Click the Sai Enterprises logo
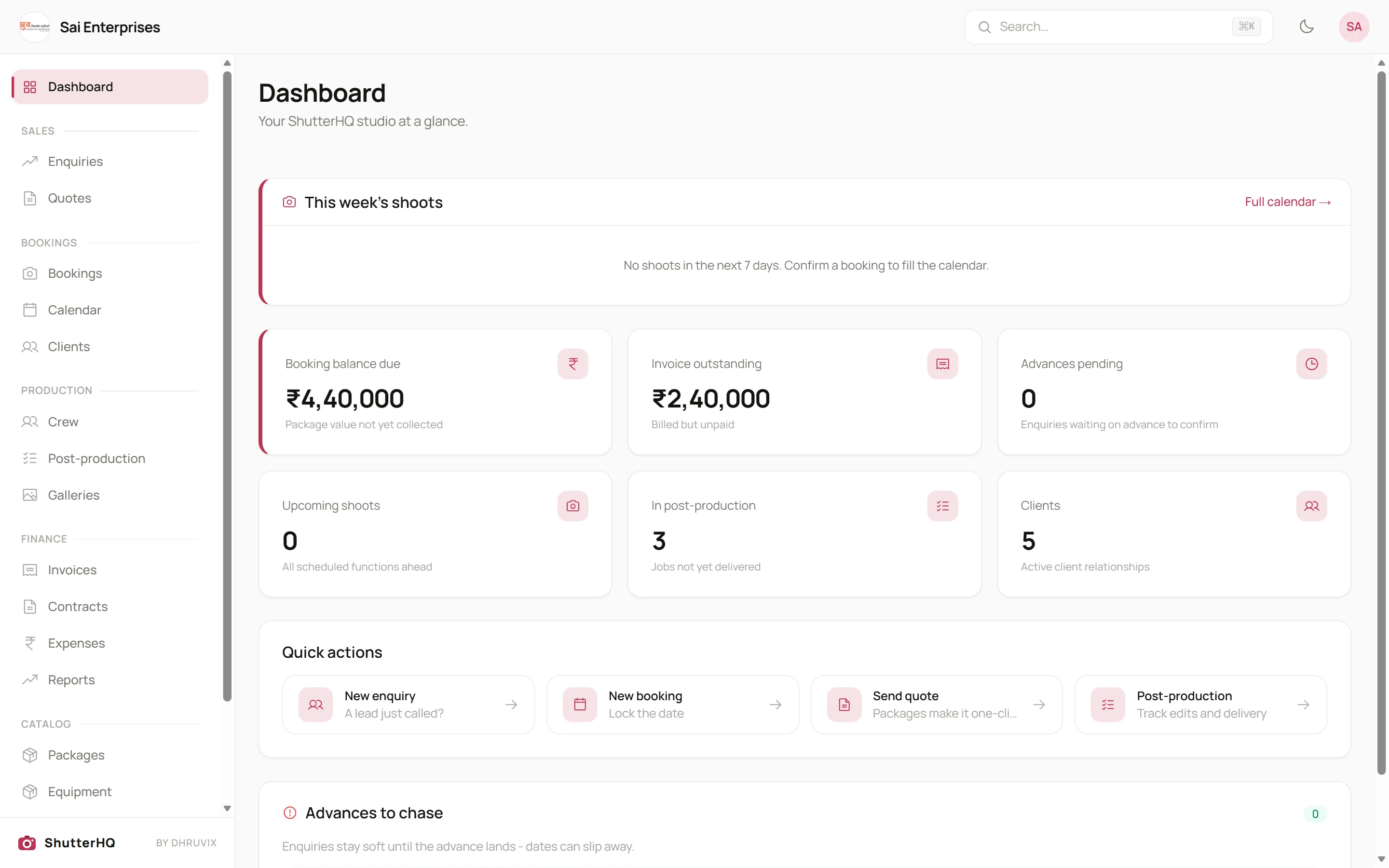 point(34,27)
